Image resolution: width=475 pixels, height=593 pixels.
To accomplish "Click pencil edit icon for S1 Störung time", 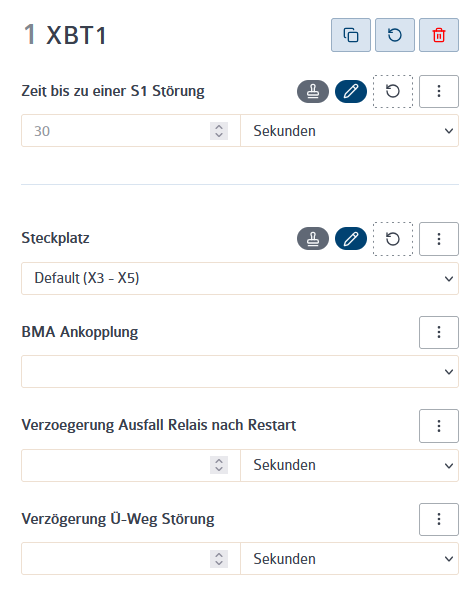I will (351, 92).
